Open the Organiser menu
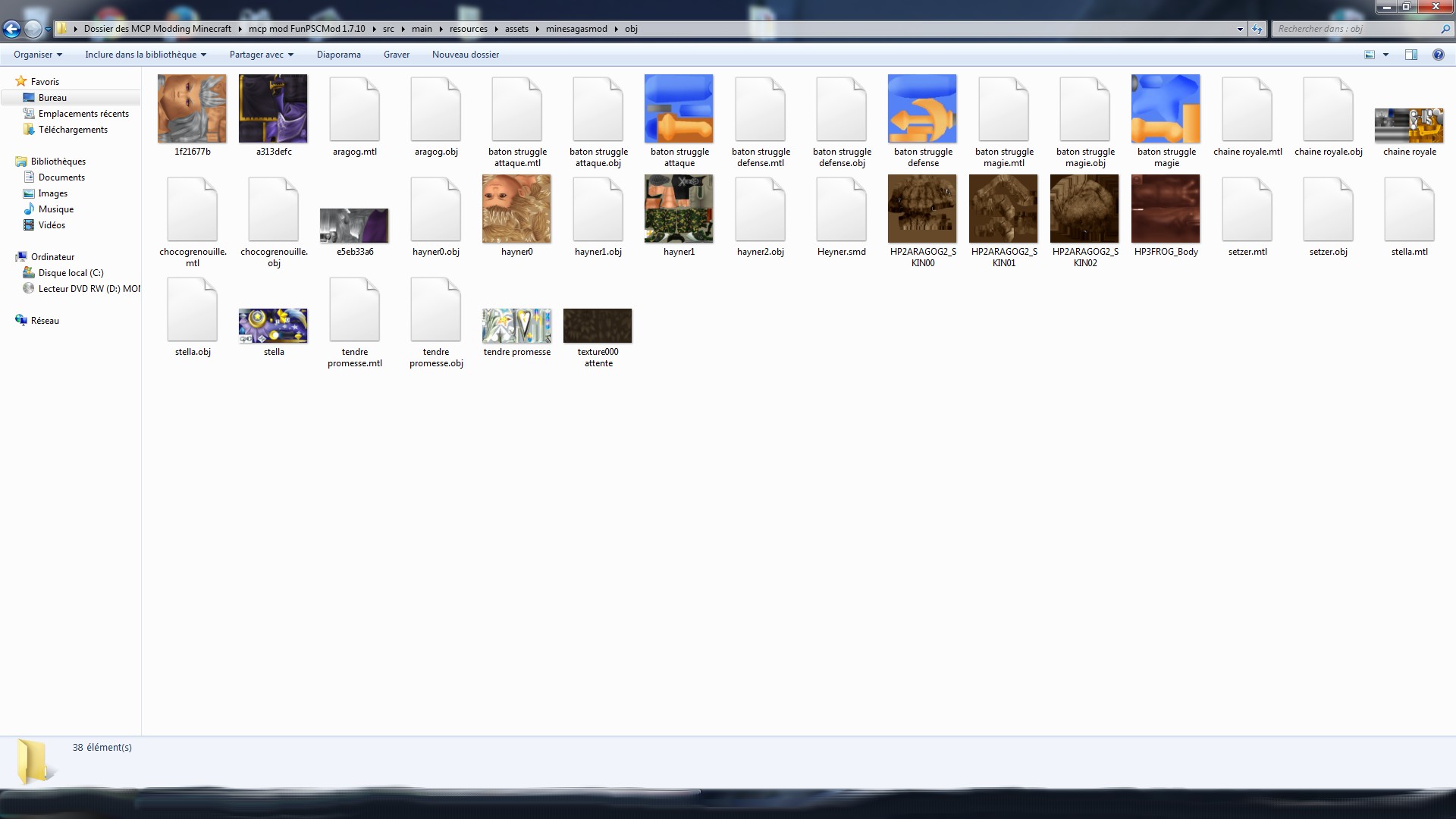Image resolution: width=1456 pixels, height=819 pixels. [37, 55]
